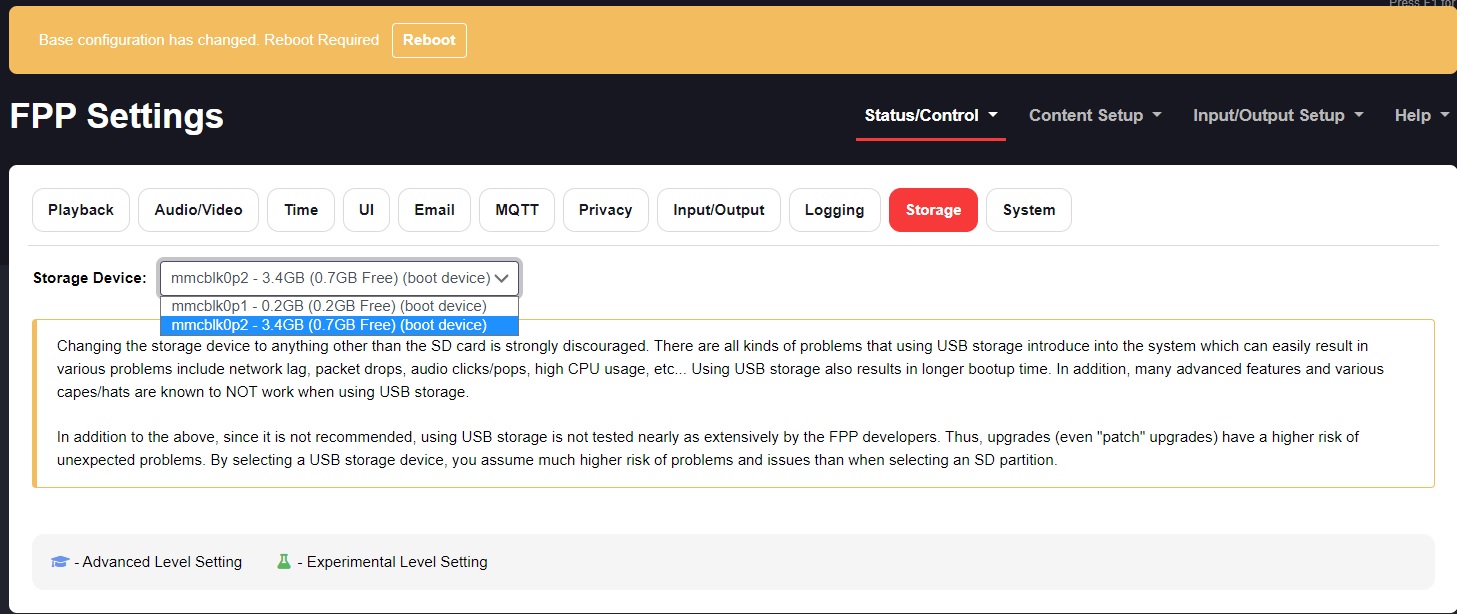
Task: Open the Input/Output Setup menu
Action: (1277, 115)
